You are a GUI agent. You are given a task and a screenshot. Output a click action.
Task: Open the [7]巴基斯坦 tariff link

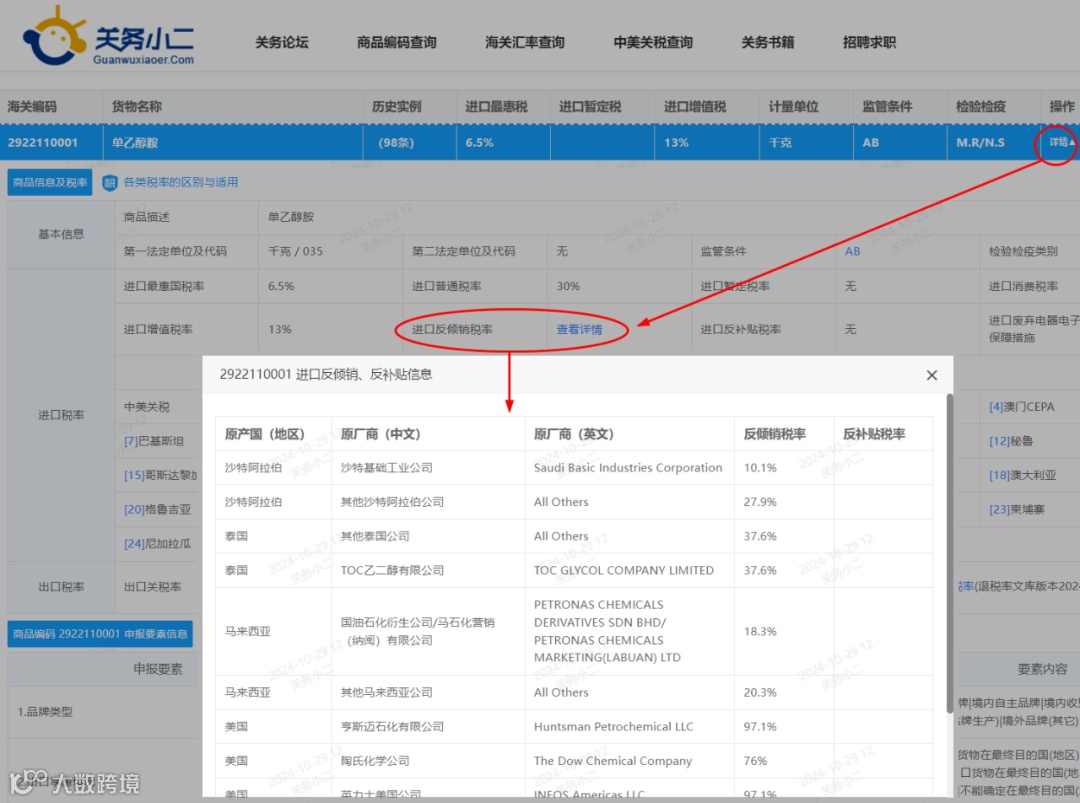pyautogui.click(x=154, y=441)
